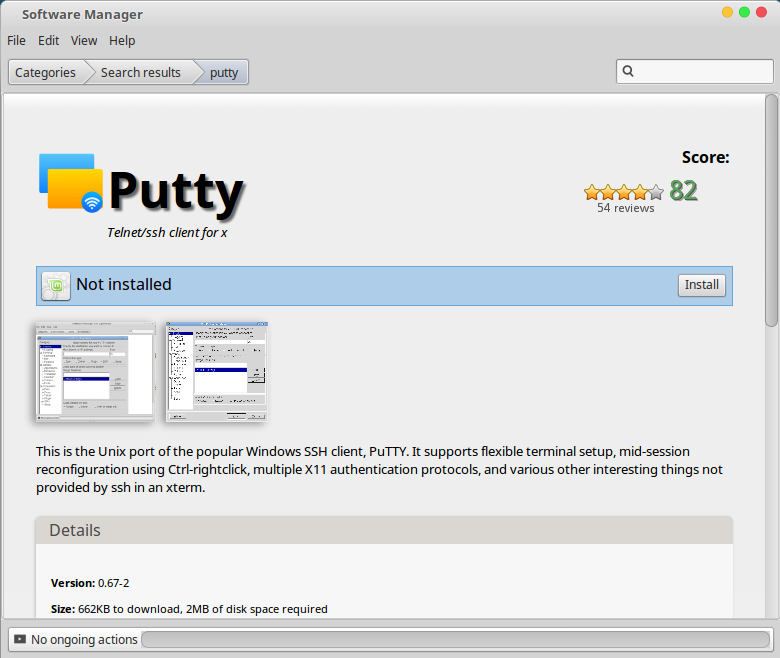Viewport: 780px width, 658px height.
Task: Click the search input field
Action: click(x=694, y=72)
